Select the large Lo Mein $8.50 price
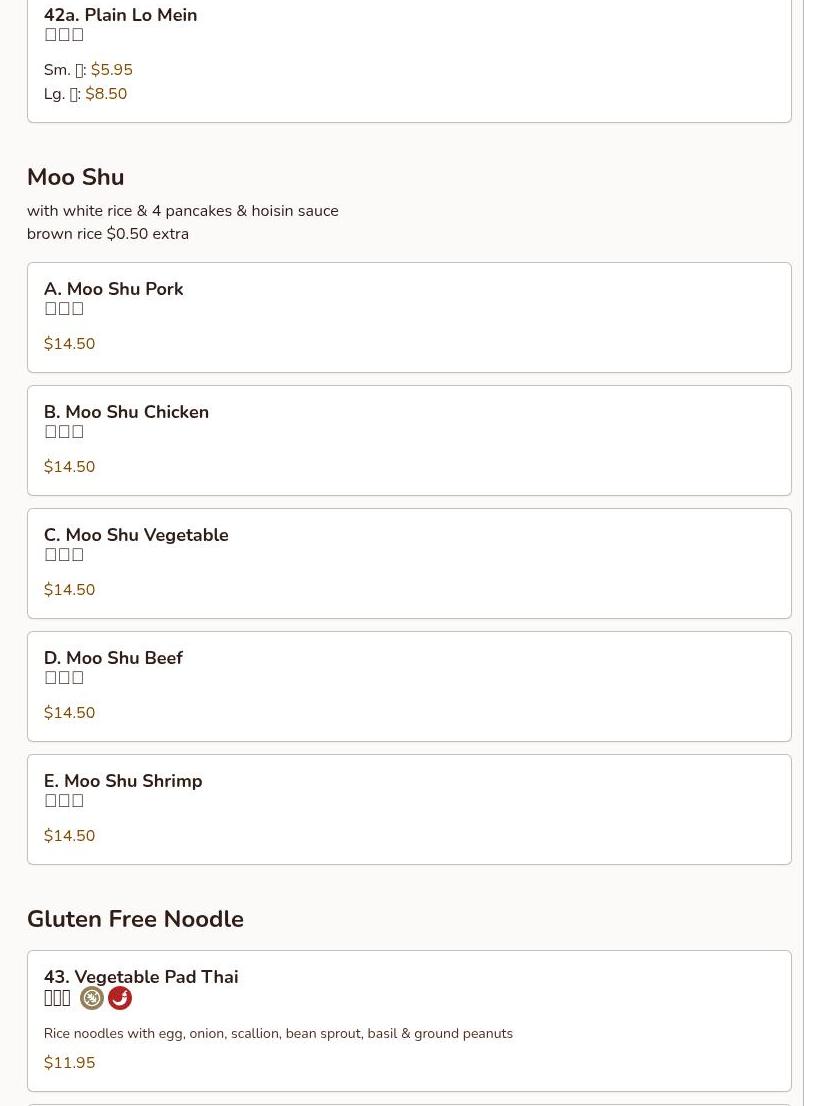This screenshot has width=824, height=1106. (106, 94)
